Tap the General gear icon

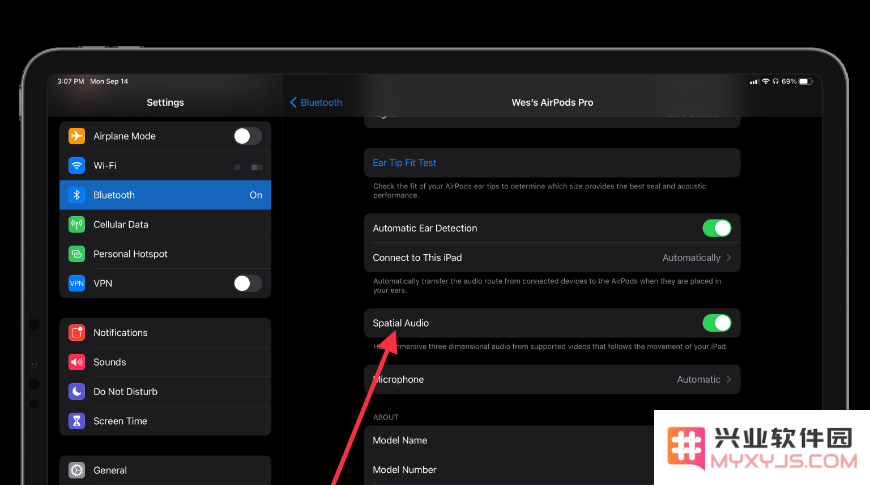(x=77, y=470)
